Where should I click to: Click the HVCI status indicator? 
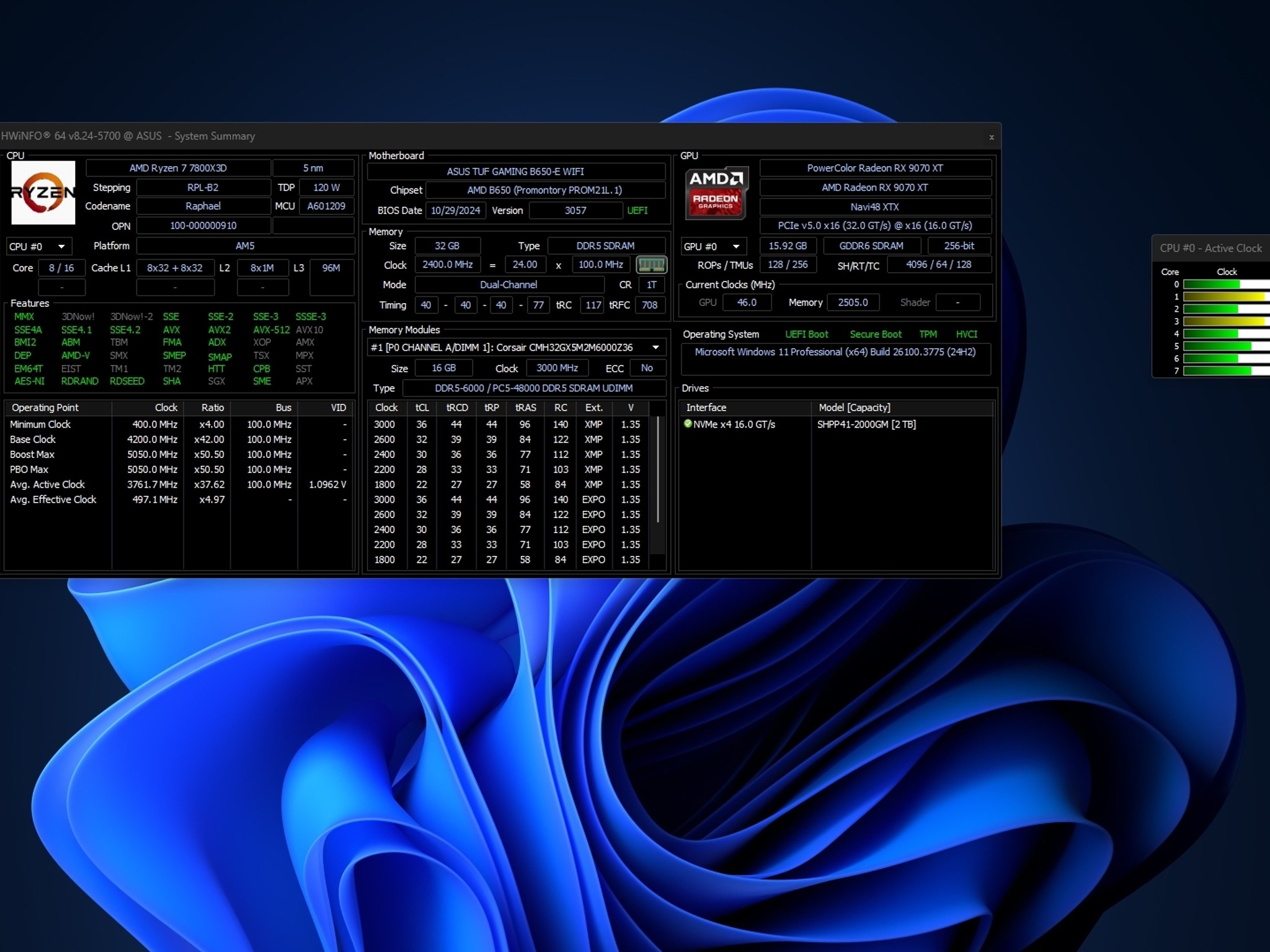coord(967,334)
